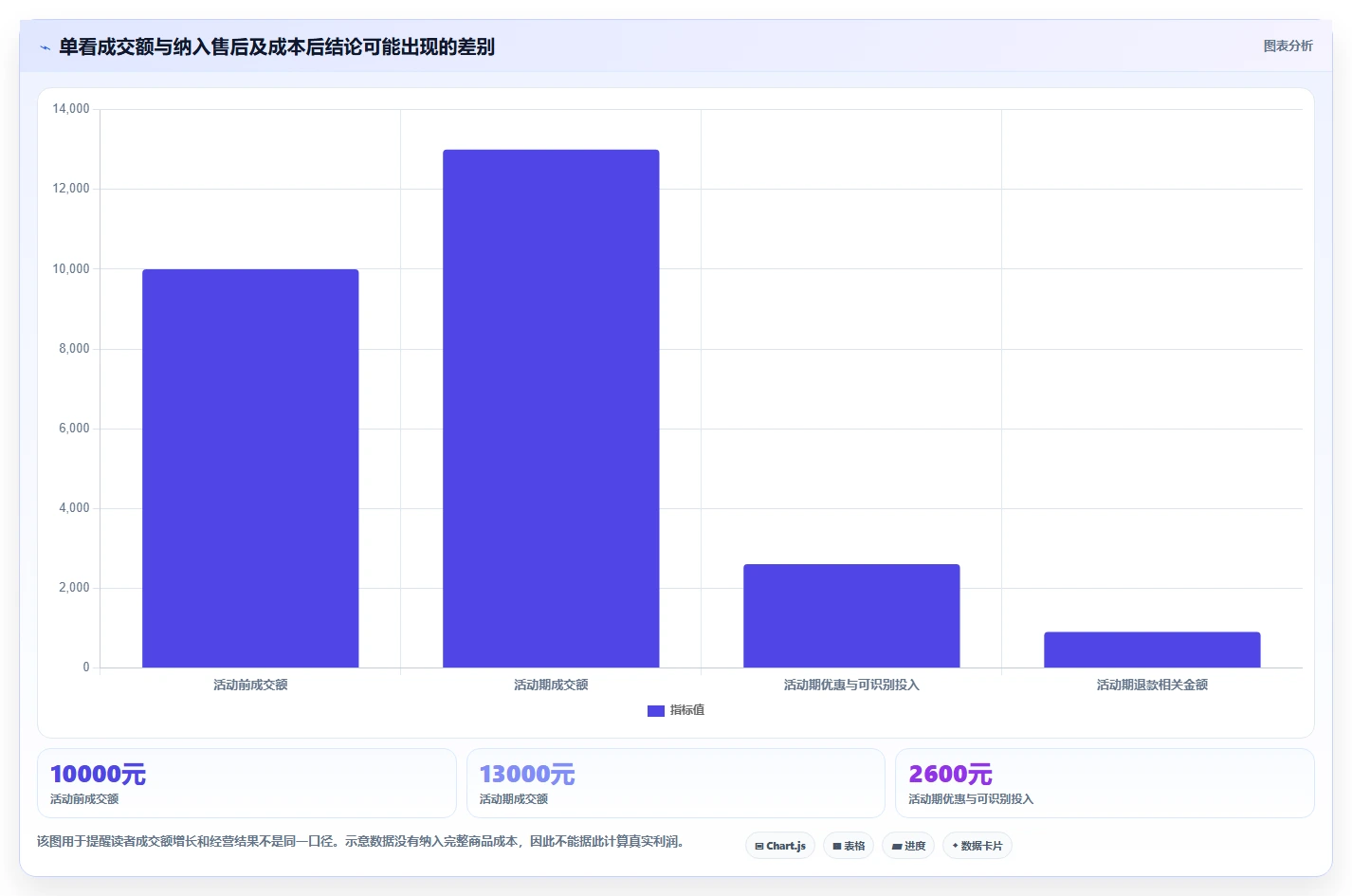The height and width of the screenshot is (896, 1352).
Task: Toggle the 指标值 legend color box
Action: pyautogui.click(x=656, y=710)
